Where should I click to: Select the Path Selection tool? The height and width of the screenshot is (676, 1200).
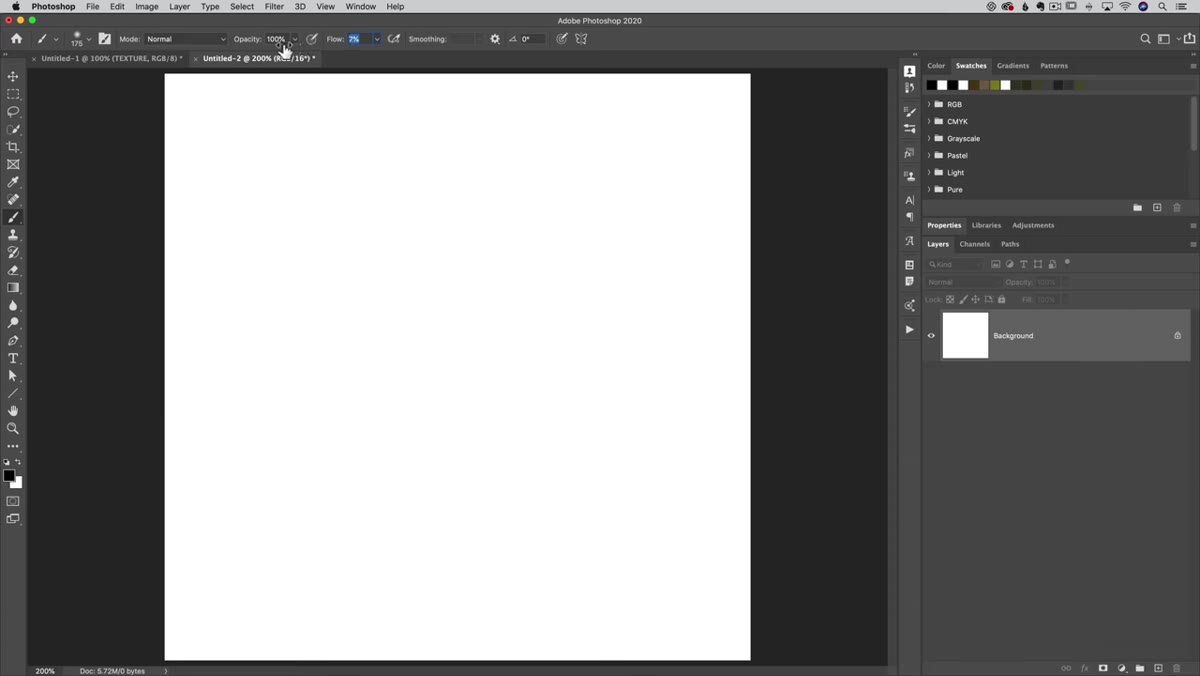[x=13, y=376]
